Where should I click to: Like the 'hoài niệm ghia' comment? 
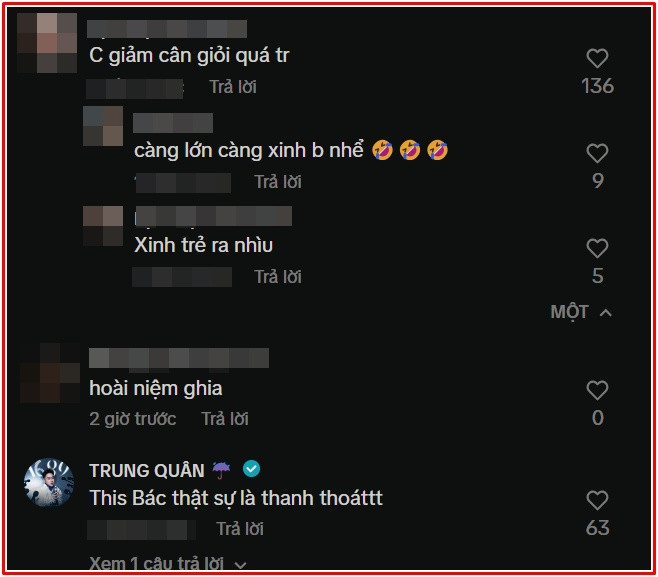point(597,390)
